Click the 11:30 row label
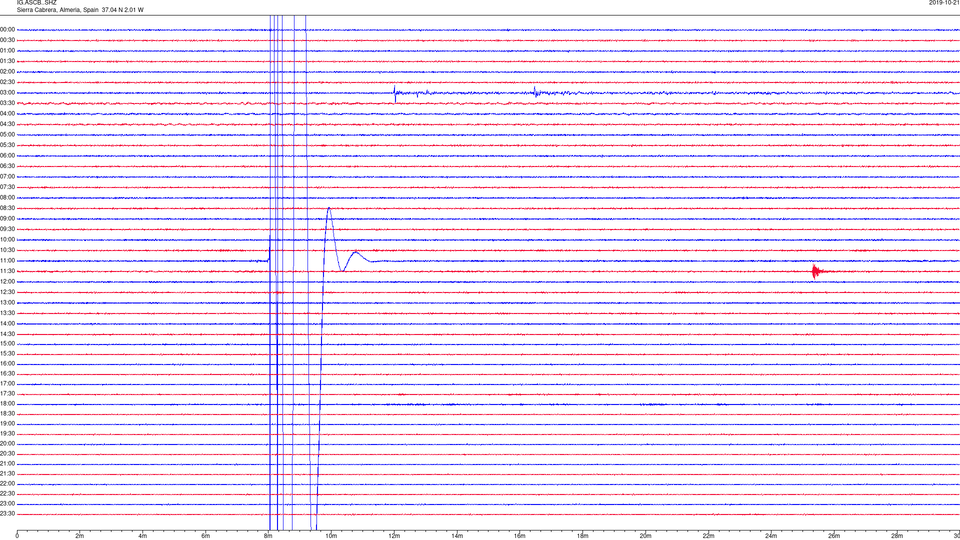 point(7,271)
